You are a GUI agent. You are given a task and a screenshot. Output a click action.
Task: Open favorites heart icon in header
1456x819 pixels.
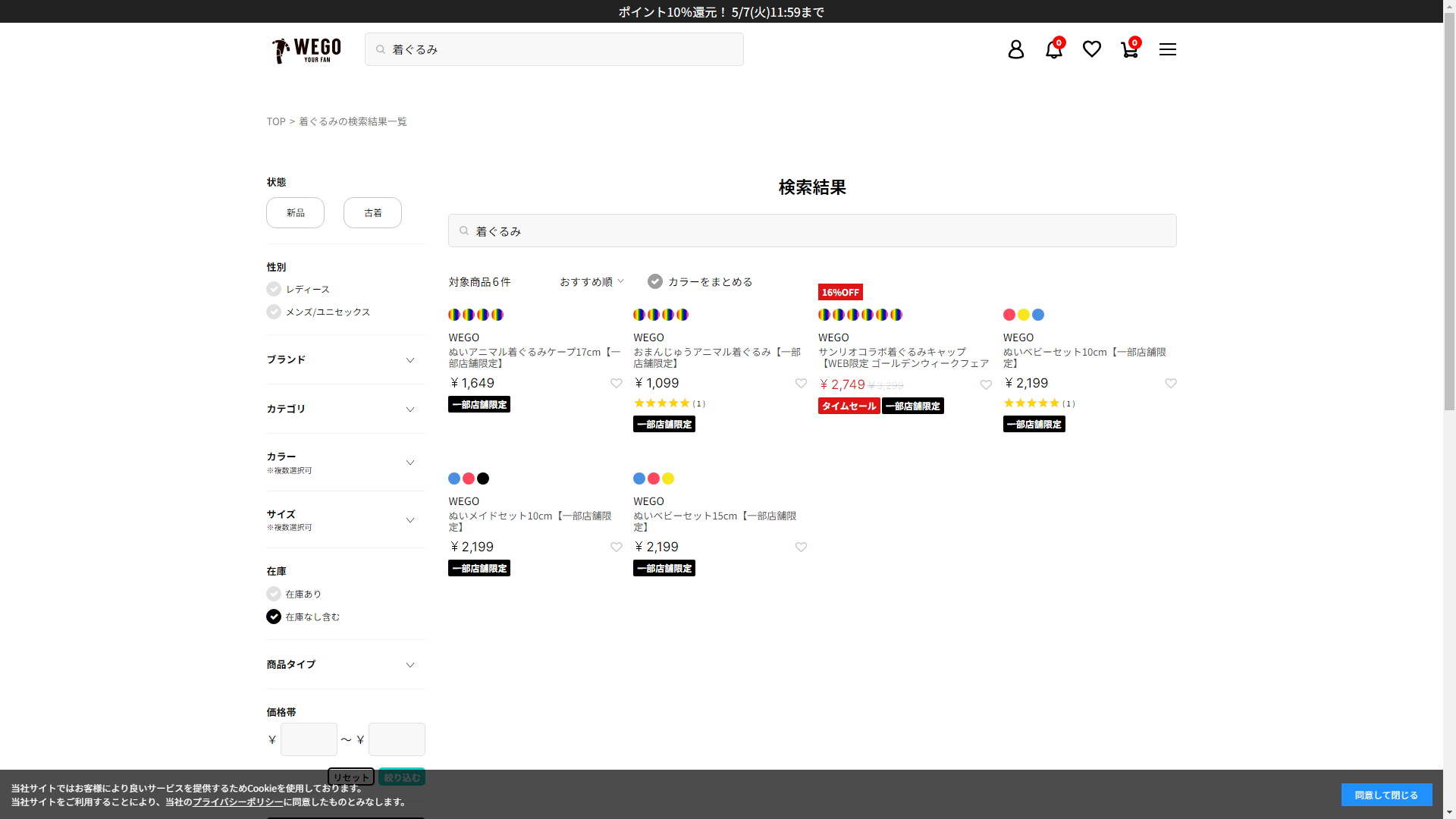[1091, 49]
